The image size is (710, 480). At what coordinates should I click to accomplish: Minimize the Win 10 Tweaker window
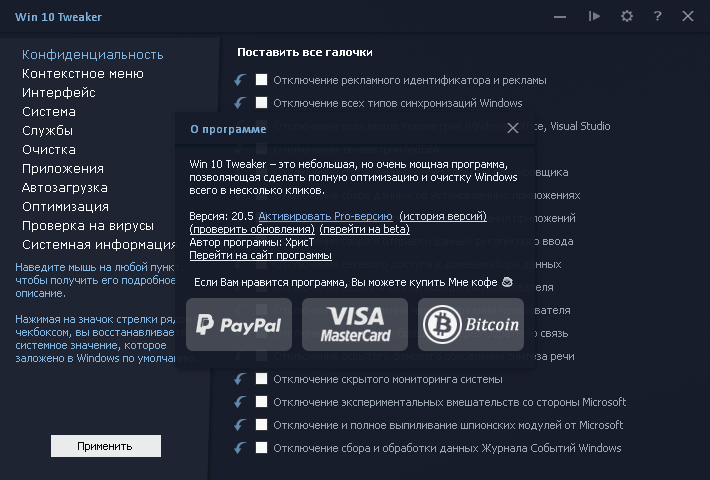tap(560, 17)
